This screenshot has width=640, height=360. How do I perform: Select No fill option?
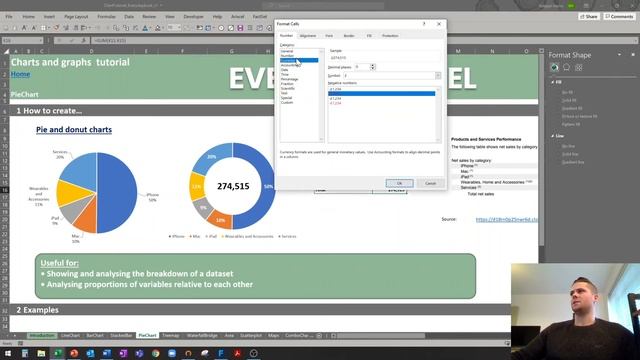coord(567,93)
